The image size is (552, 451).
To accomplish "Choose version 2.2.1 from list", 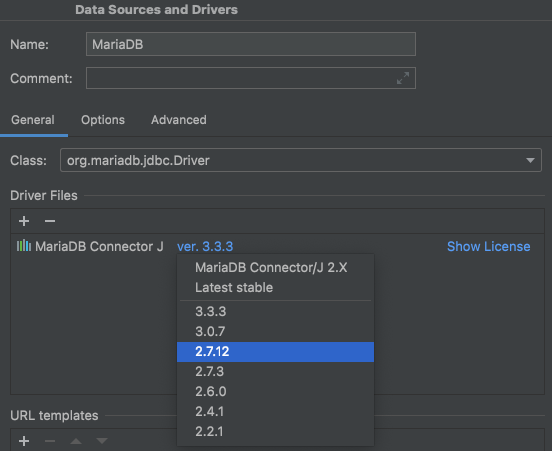I will coord(275,432).
